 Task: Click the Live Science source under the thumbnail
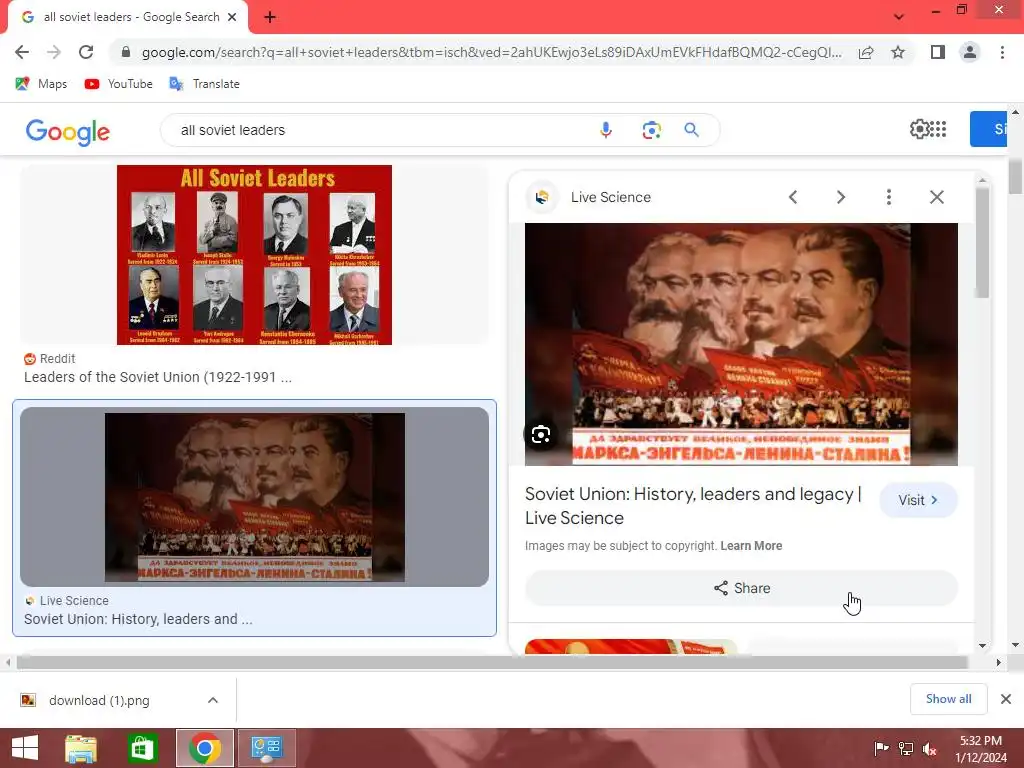coord(67,600)
